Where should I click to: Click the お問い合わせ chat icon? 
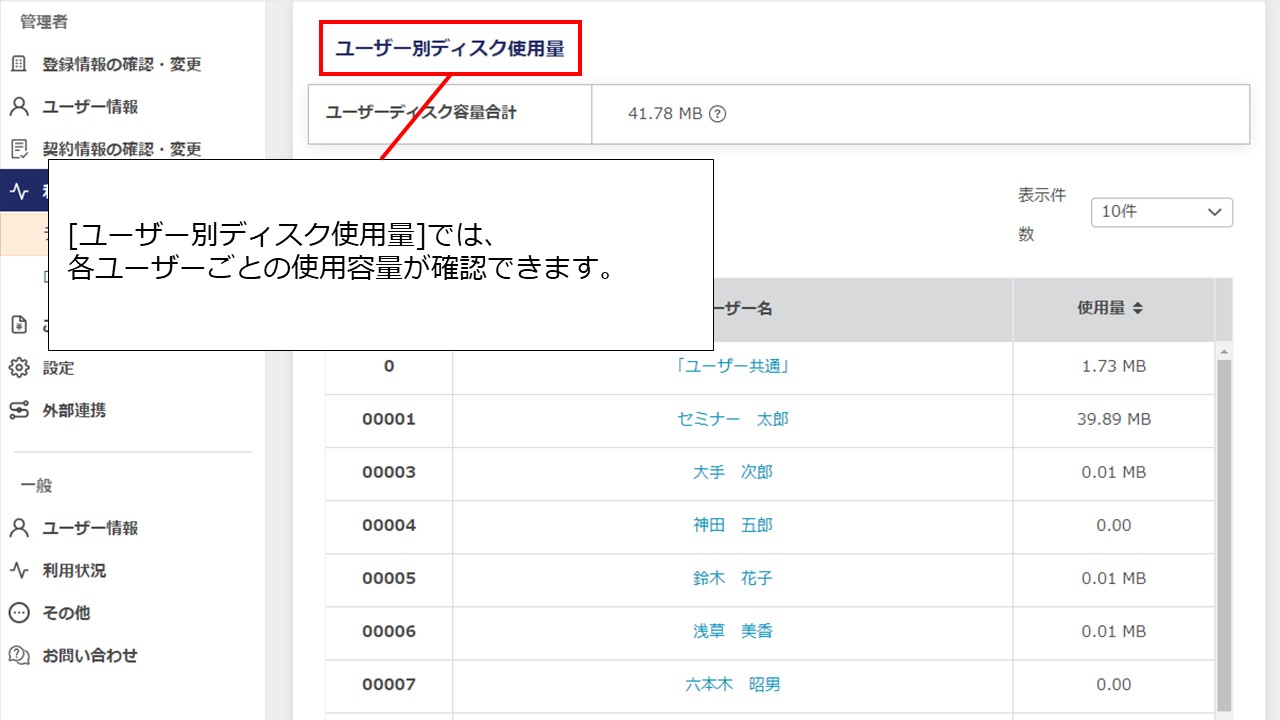click(x=19, y=656)
